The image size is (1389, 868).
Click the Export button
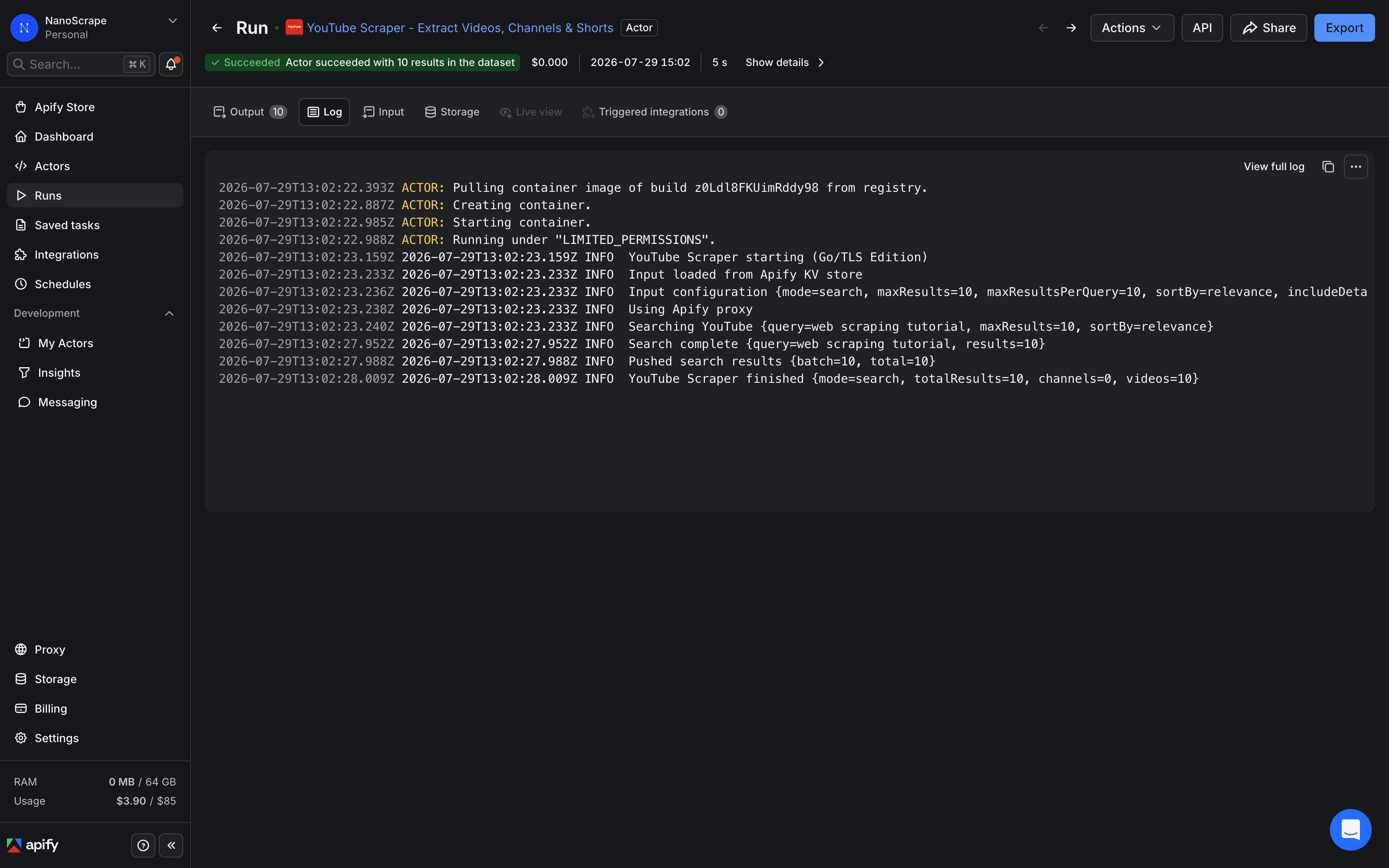(1344, 27)
